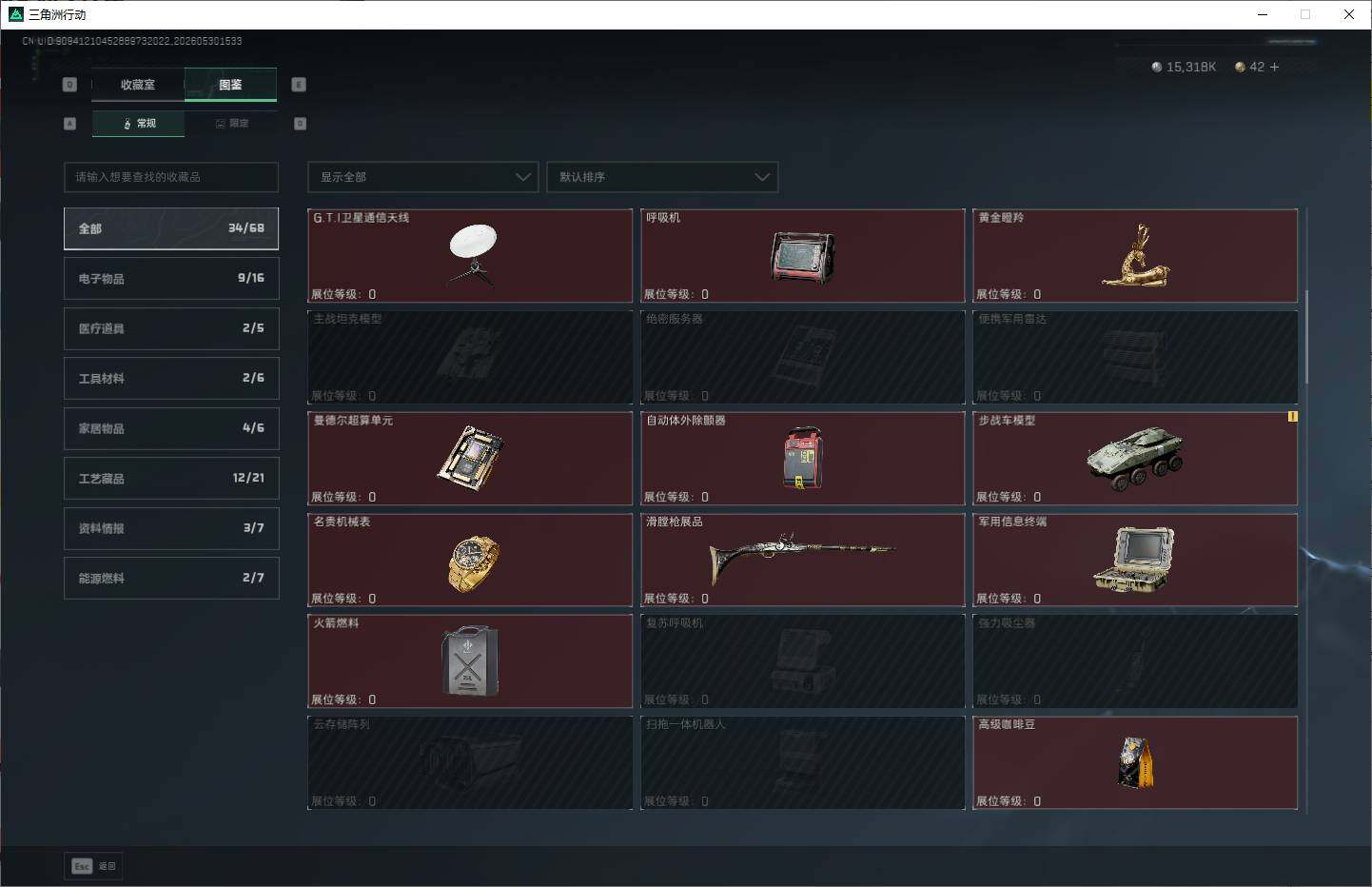Select the locked 绝密服务器 server card
Image resolution: width=1372 pixels, height=887 pixels.
point(803,357)
